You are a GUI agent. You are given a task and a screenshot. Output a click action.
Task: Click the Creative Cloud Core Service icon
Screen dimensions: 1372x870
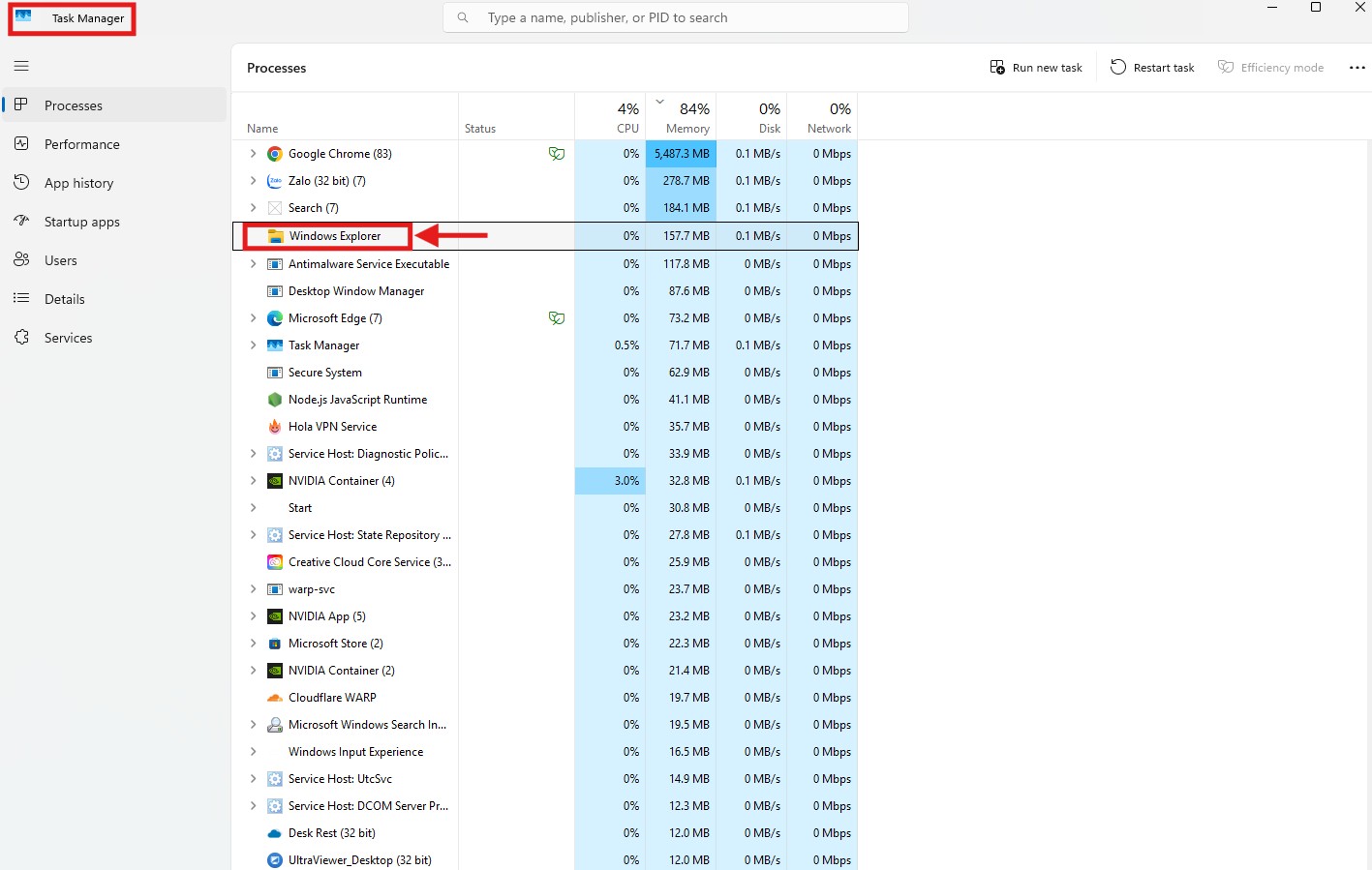point(275,562)
